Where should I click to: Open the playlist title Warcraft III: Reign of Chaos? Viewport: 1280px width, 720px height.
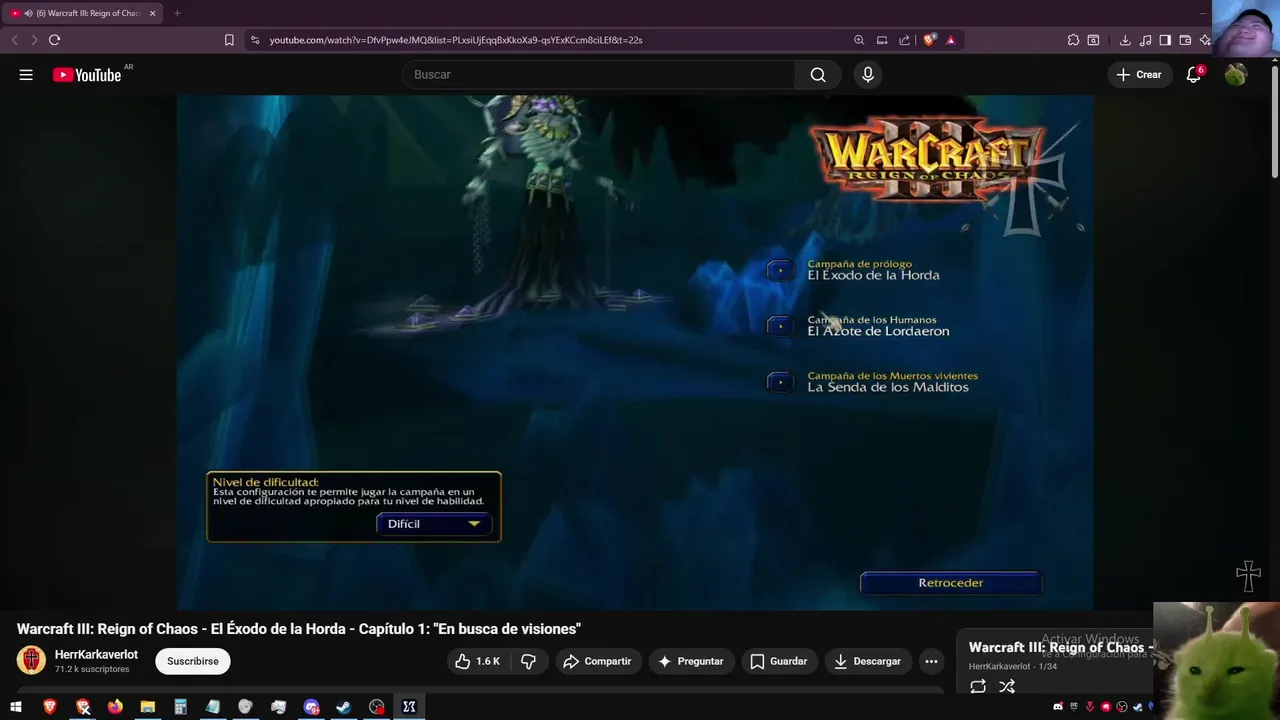coord(1060,647)
